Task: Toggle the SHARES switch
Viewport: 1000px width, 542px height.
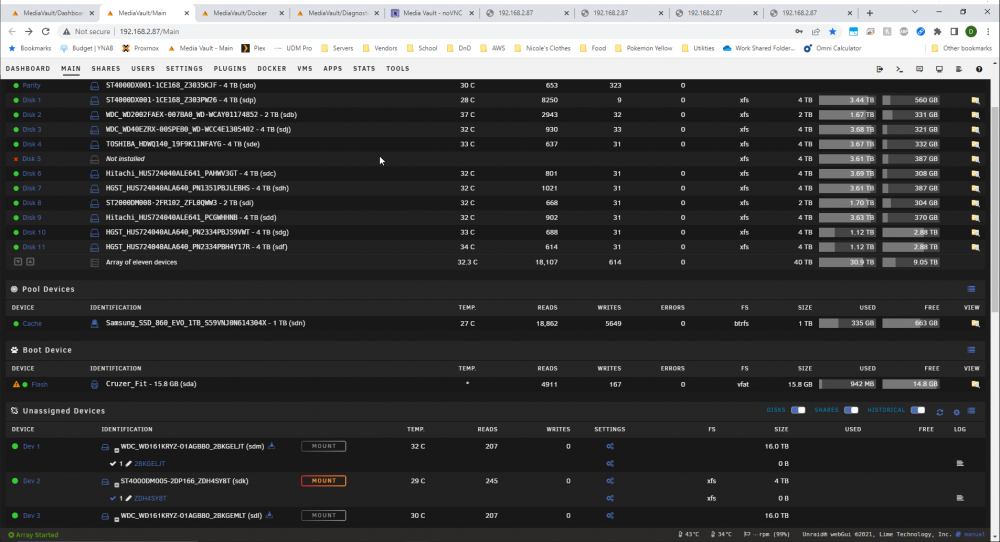Action: click(x=851, y=410)
